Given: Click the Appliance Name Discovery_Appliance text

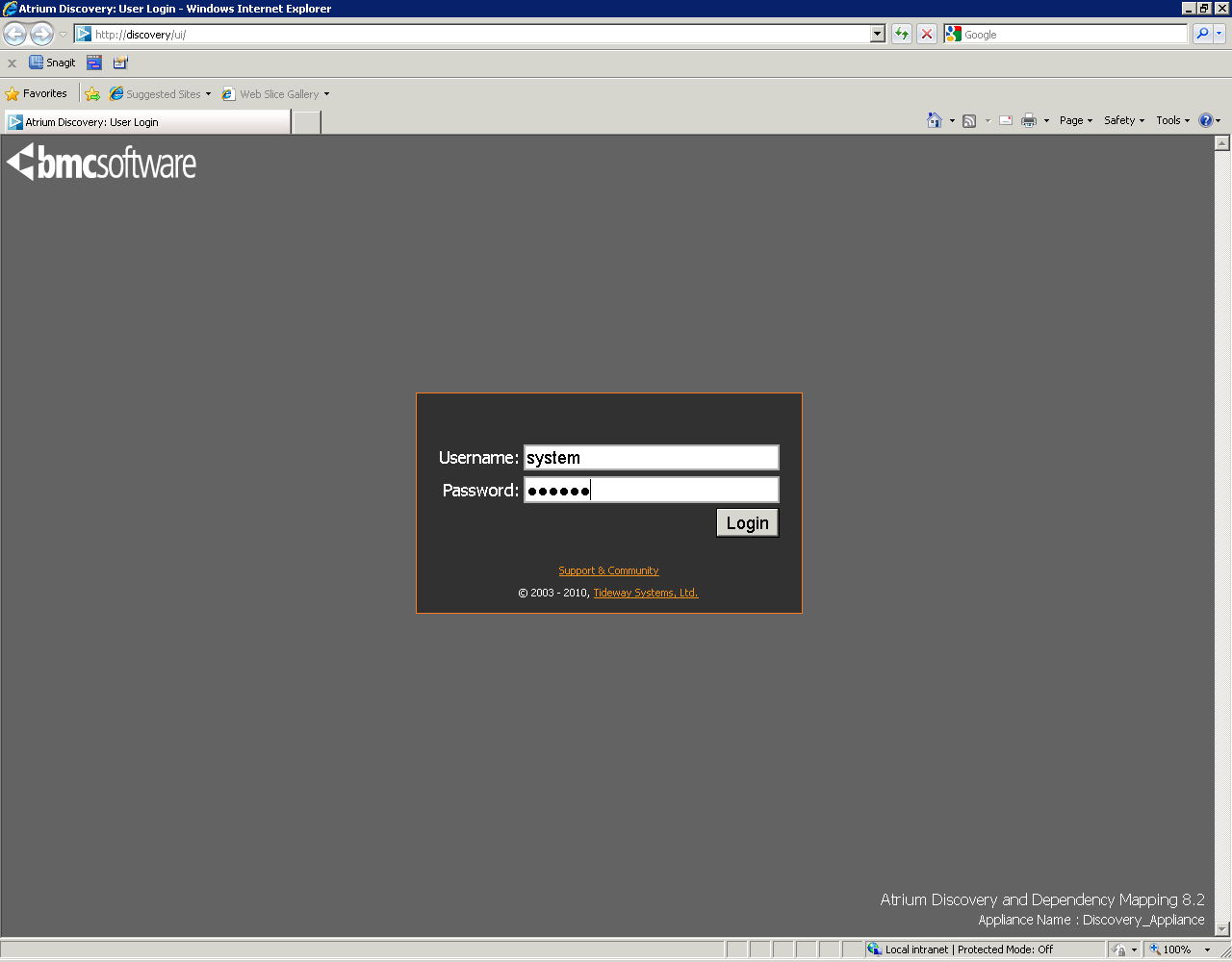Looking at the screenshot, I should [x=1091, y=921].
